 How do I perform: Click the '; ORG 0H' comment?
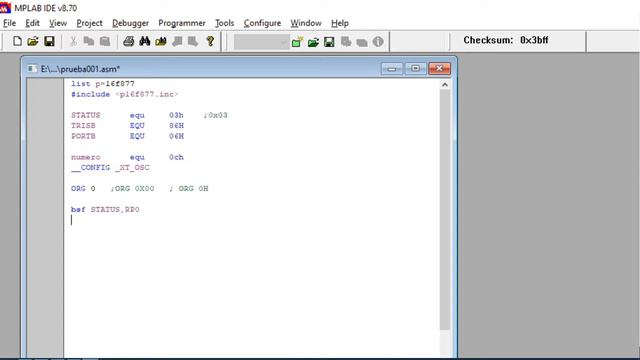click(x=189, y=189)
